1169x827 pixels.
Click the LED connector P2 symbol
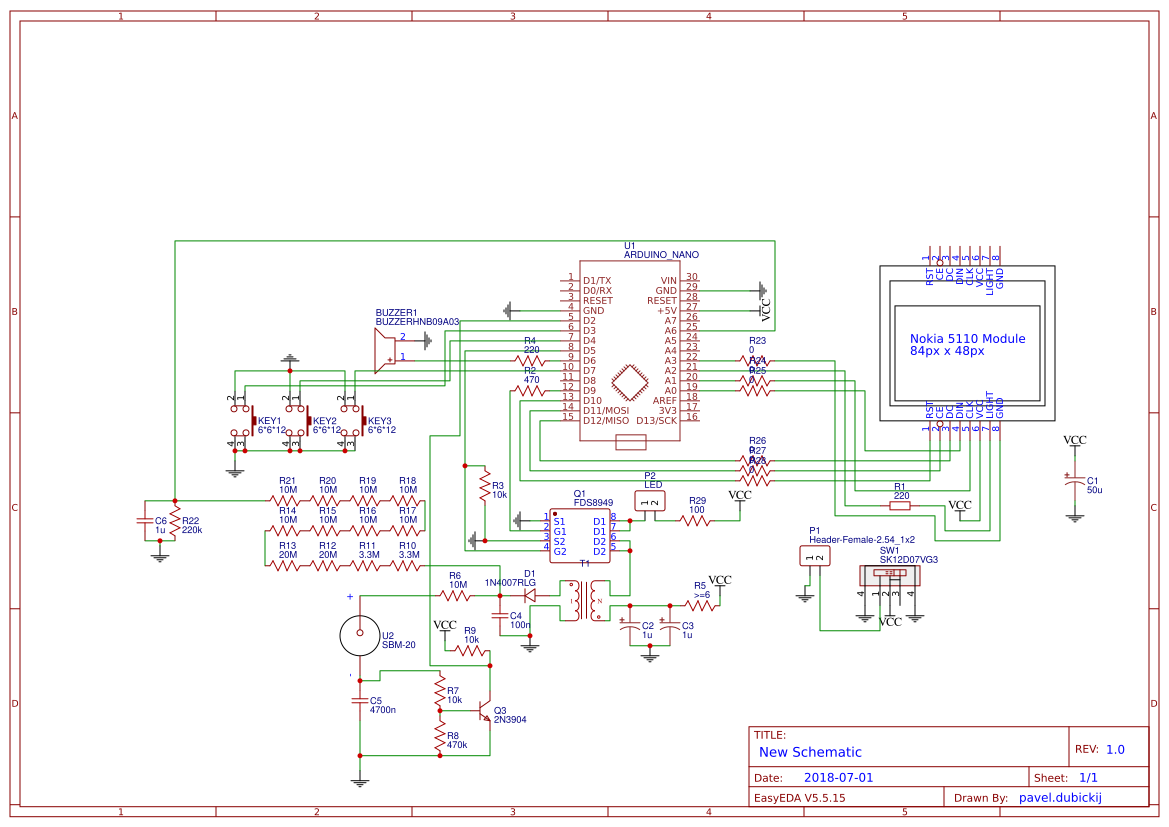coord(648,500)
